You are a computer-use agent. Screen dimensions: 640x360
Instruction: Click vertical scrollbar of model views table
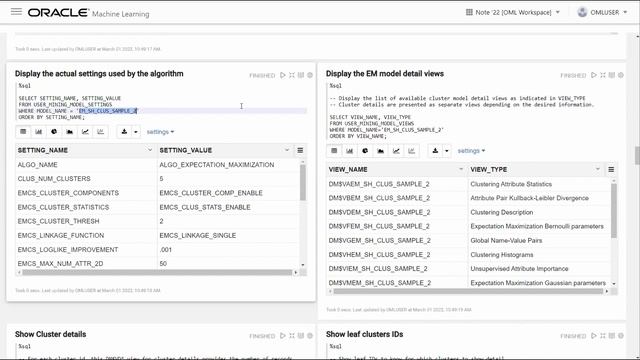coord(613,211)
